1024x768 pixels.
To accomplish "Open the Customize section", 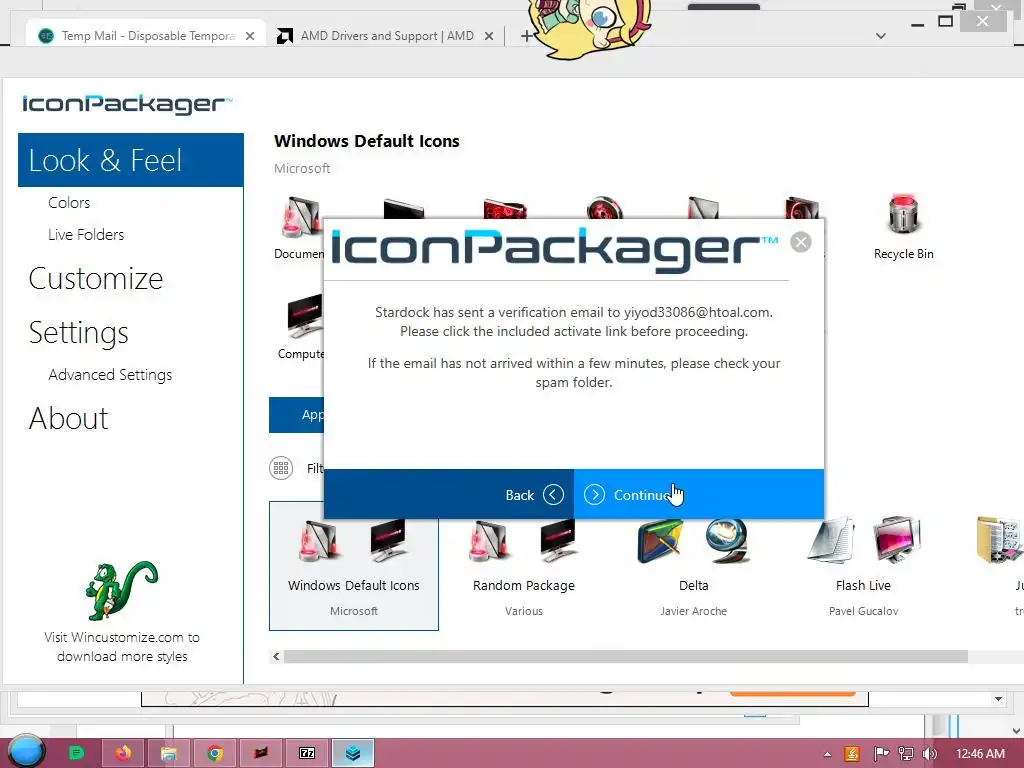I will tap(96, 278).
